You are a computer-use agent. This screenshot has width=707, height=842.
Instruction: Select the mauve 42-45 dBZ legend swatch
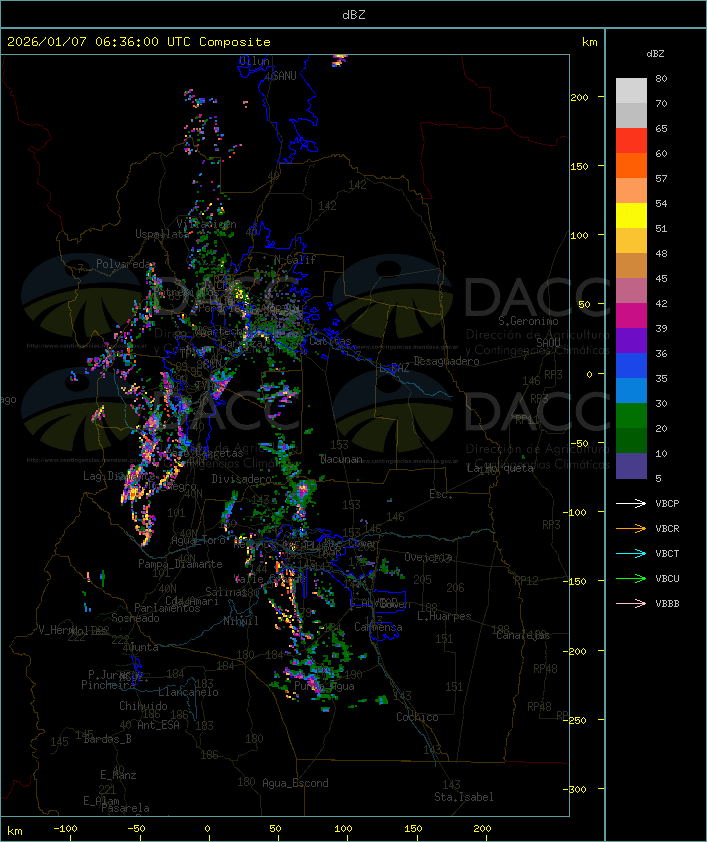click(631, 291)
